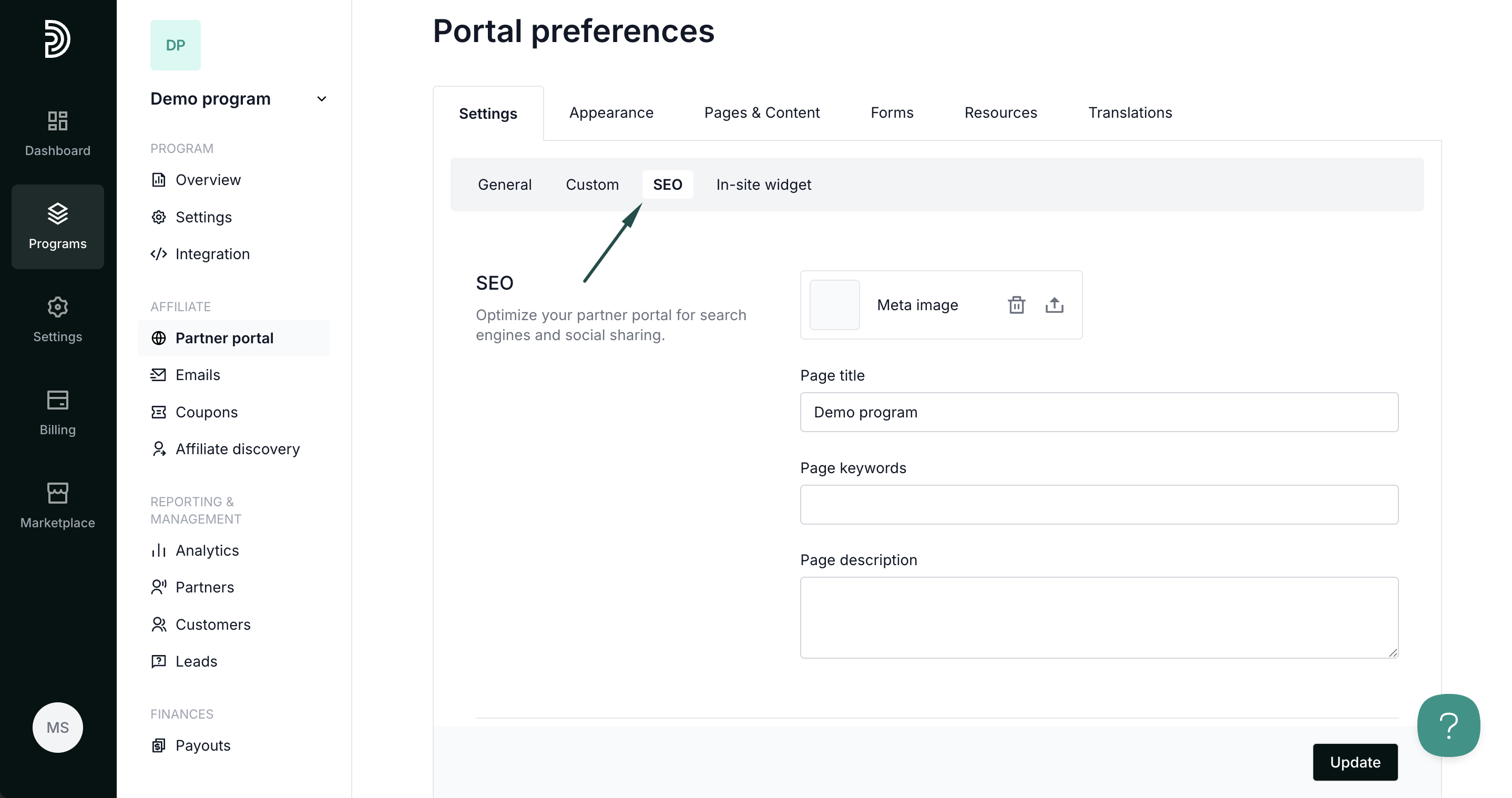Open the Dashboard from the dark sidebar
The height and width of the screenshot is (798, 1512).
click(57, 134)
